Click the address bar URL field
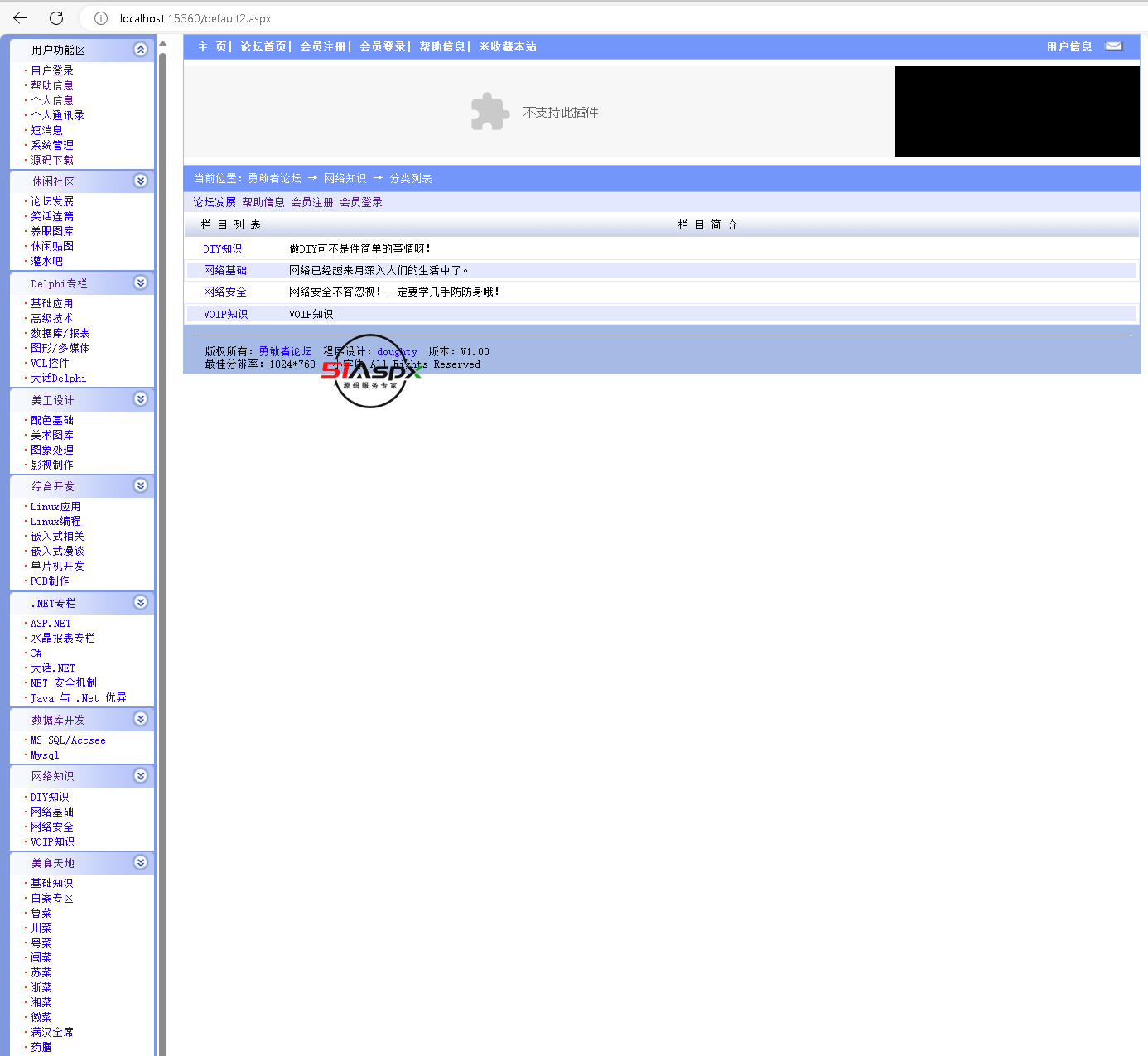The width and height of the screenshot is (1148, 1056). [x=613, y=18]
